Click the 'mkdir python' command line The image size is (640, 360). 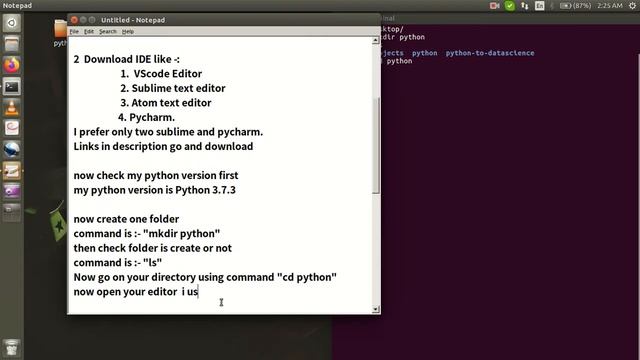(x=147, y=234)
